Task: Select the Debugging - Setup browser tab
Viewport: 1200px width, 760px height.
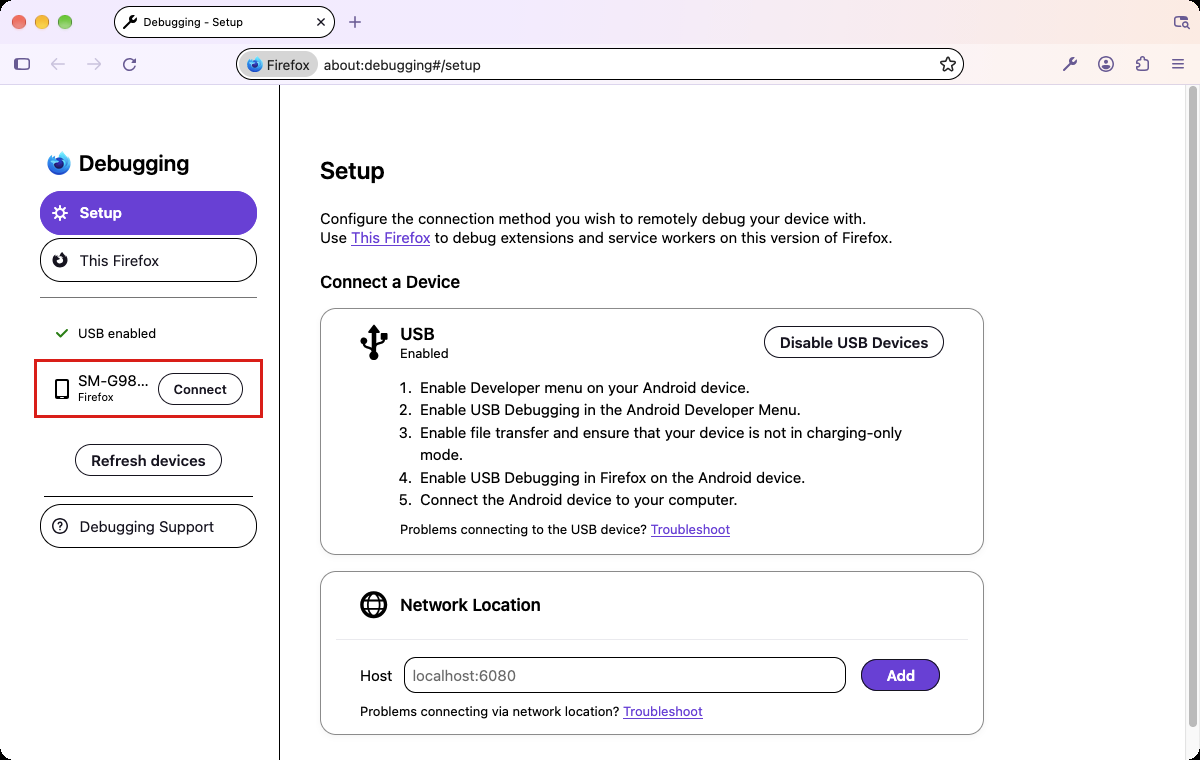Action: click(225, 22)
